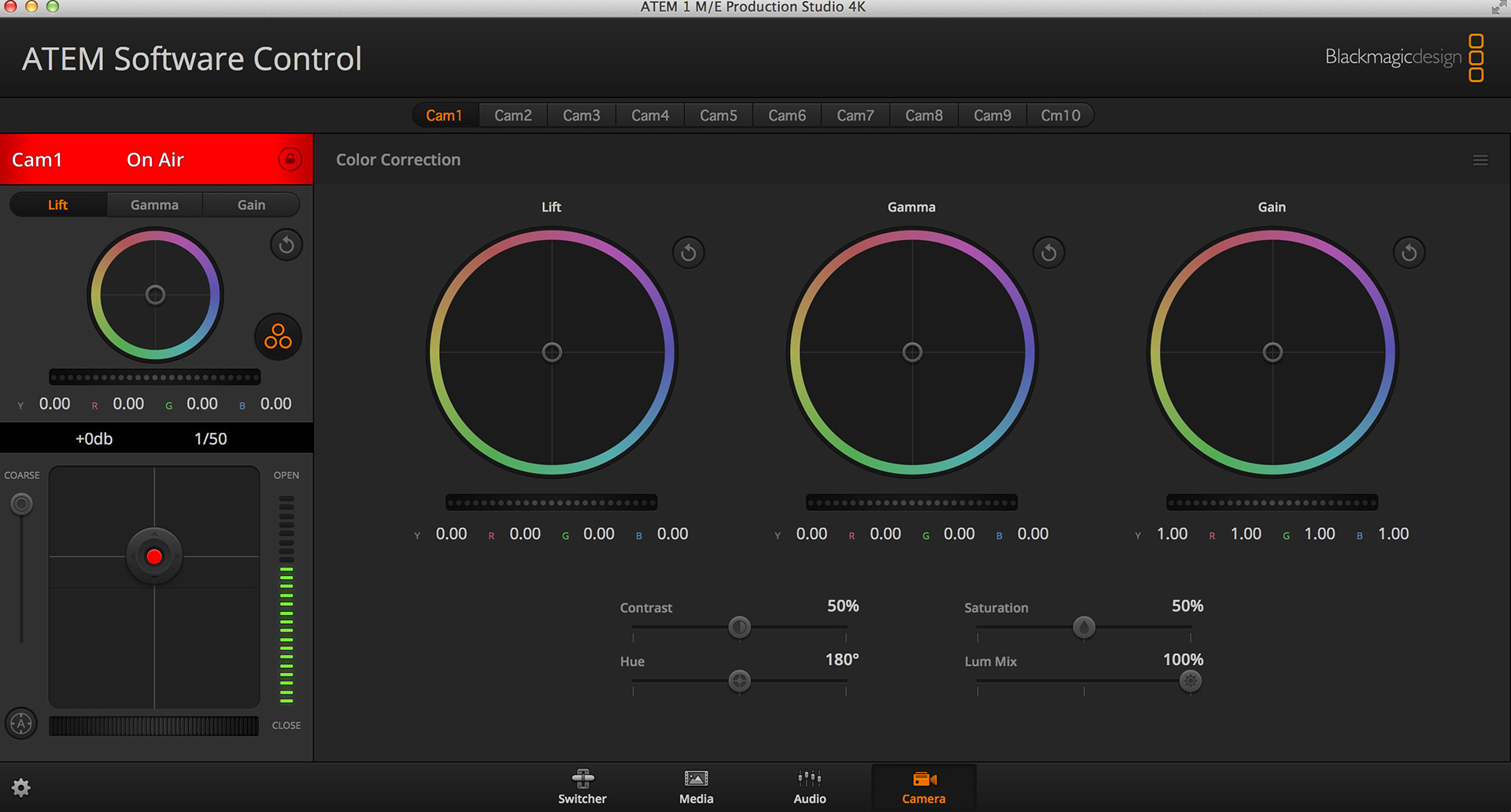The image size is (1511, 812).
Task: Reset the Gain color wheel
Action: (1409, 252)
